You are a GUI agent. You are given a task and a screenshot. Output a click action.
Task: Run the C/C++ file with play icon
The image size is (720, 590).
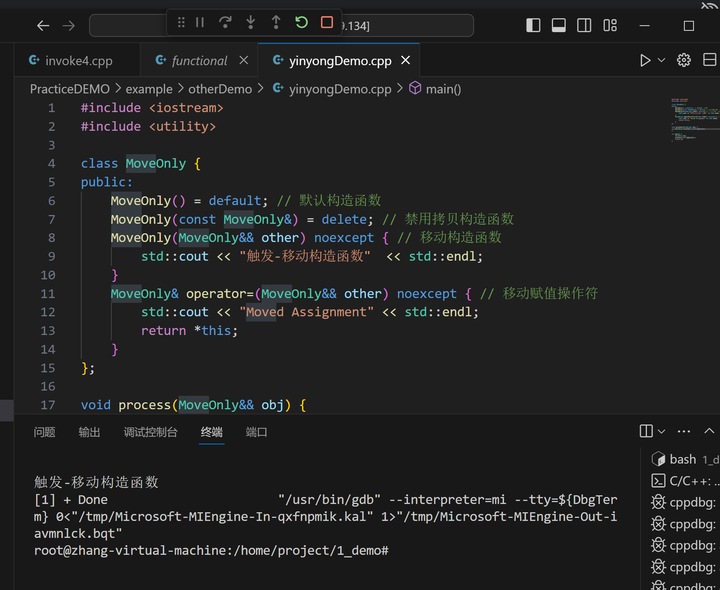[x=645, y=60]
